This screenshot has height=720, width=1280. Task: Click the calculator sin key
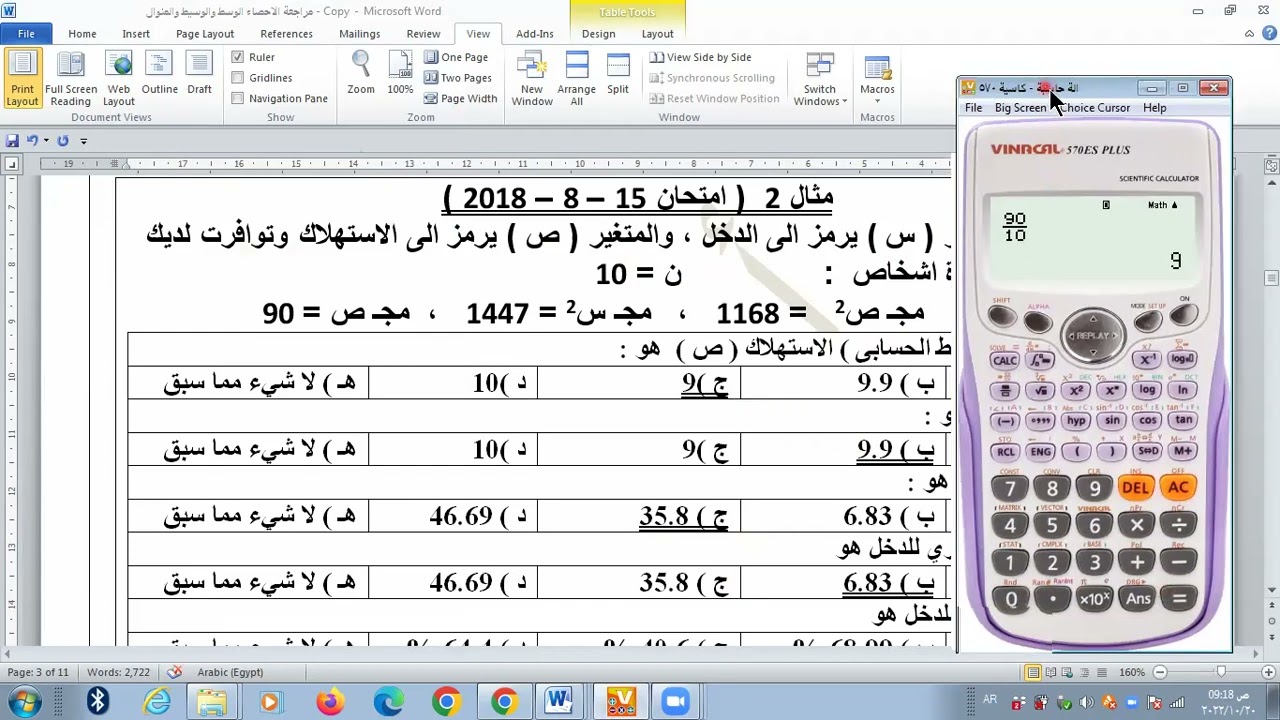[x=1111, y=421]
